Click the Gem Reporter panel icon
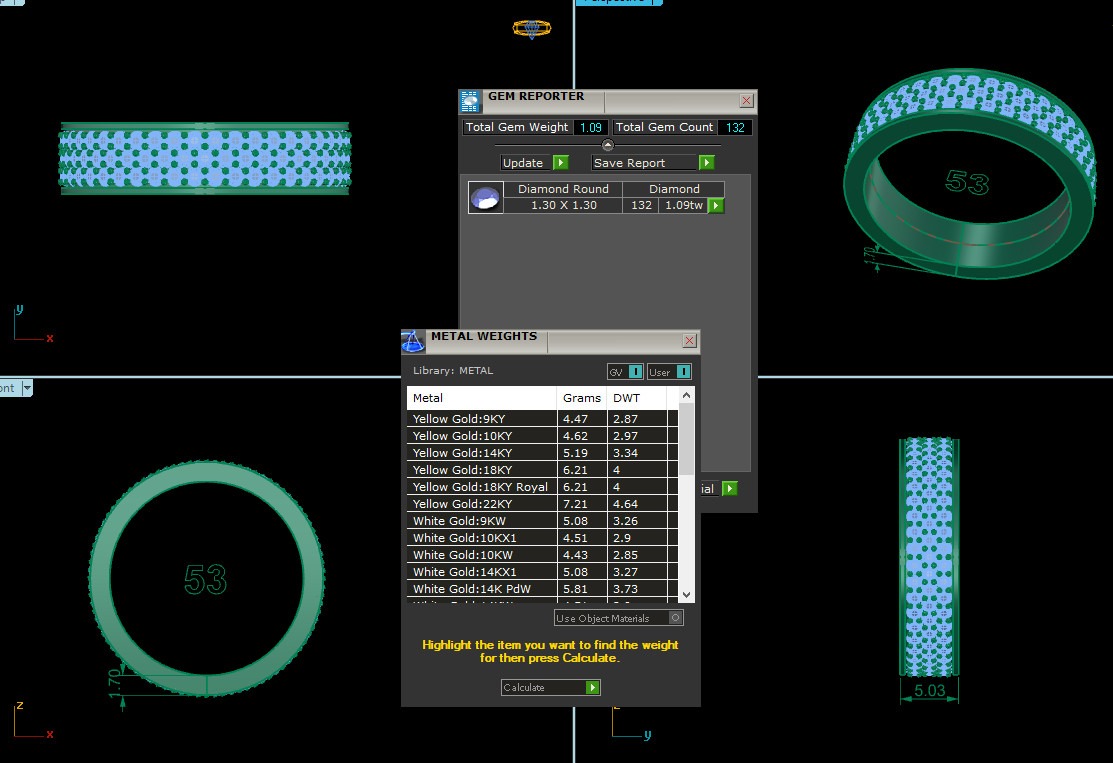The width and height of the screenshot is (1113, 763). (470, 101)
